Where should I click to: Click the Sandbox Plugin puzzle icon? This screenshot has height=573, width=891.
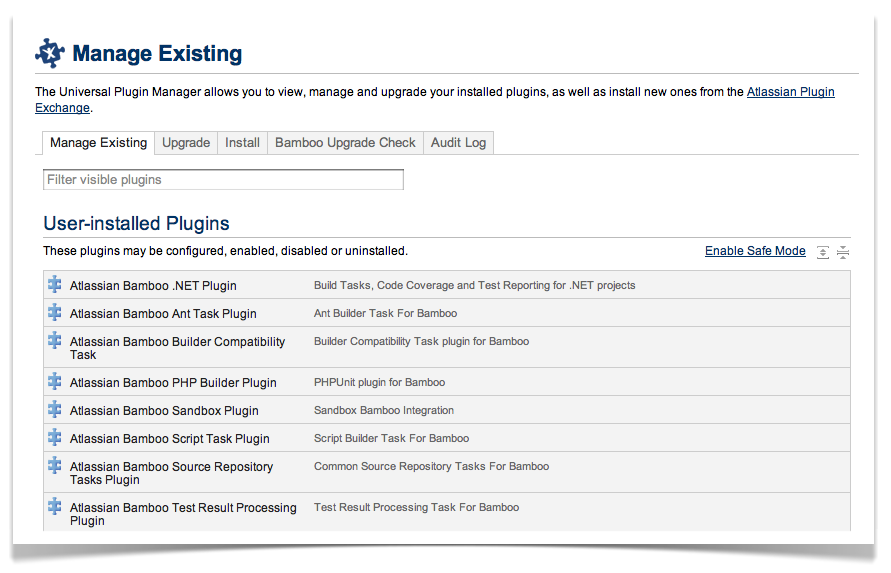tap(55, 409)
